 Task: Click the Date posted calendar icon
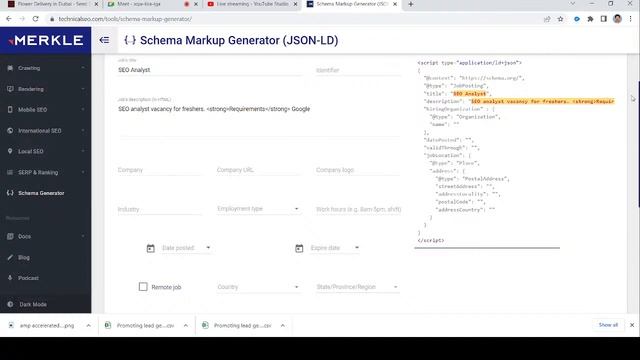(x=151, y=248)
